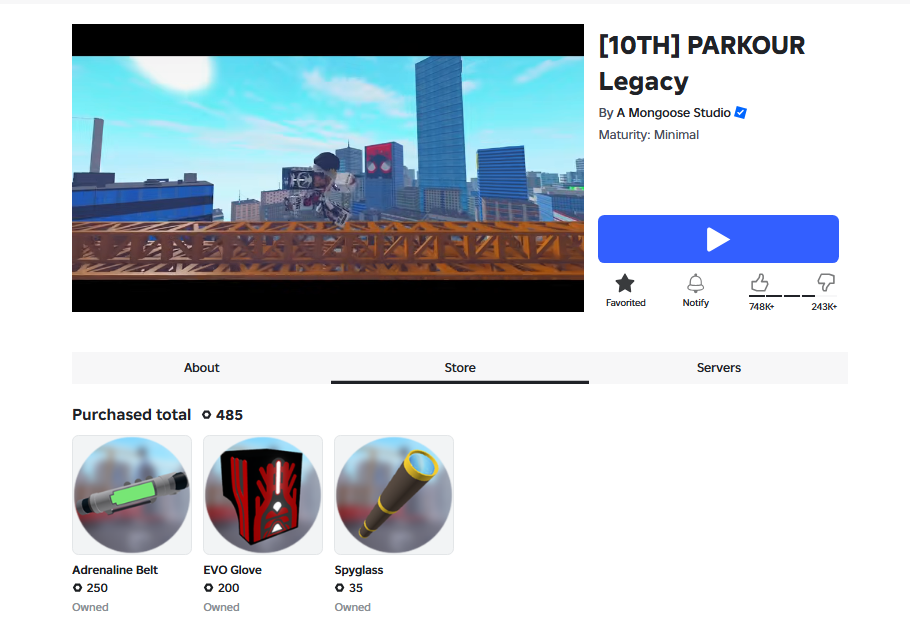Click the Notify bell icon
The width and height of the screenshot is (910, 632).
click(x=695, y=283)
